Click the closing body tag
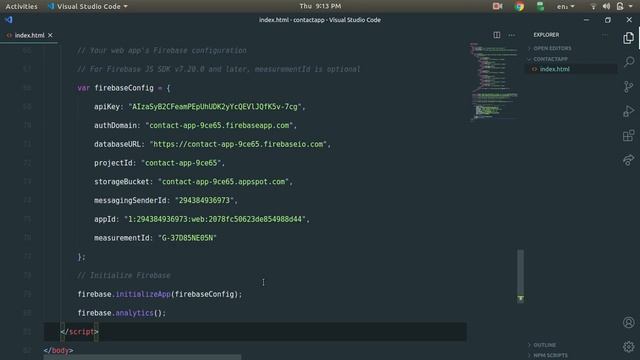 pyautogui.click(x=58, y=350)
